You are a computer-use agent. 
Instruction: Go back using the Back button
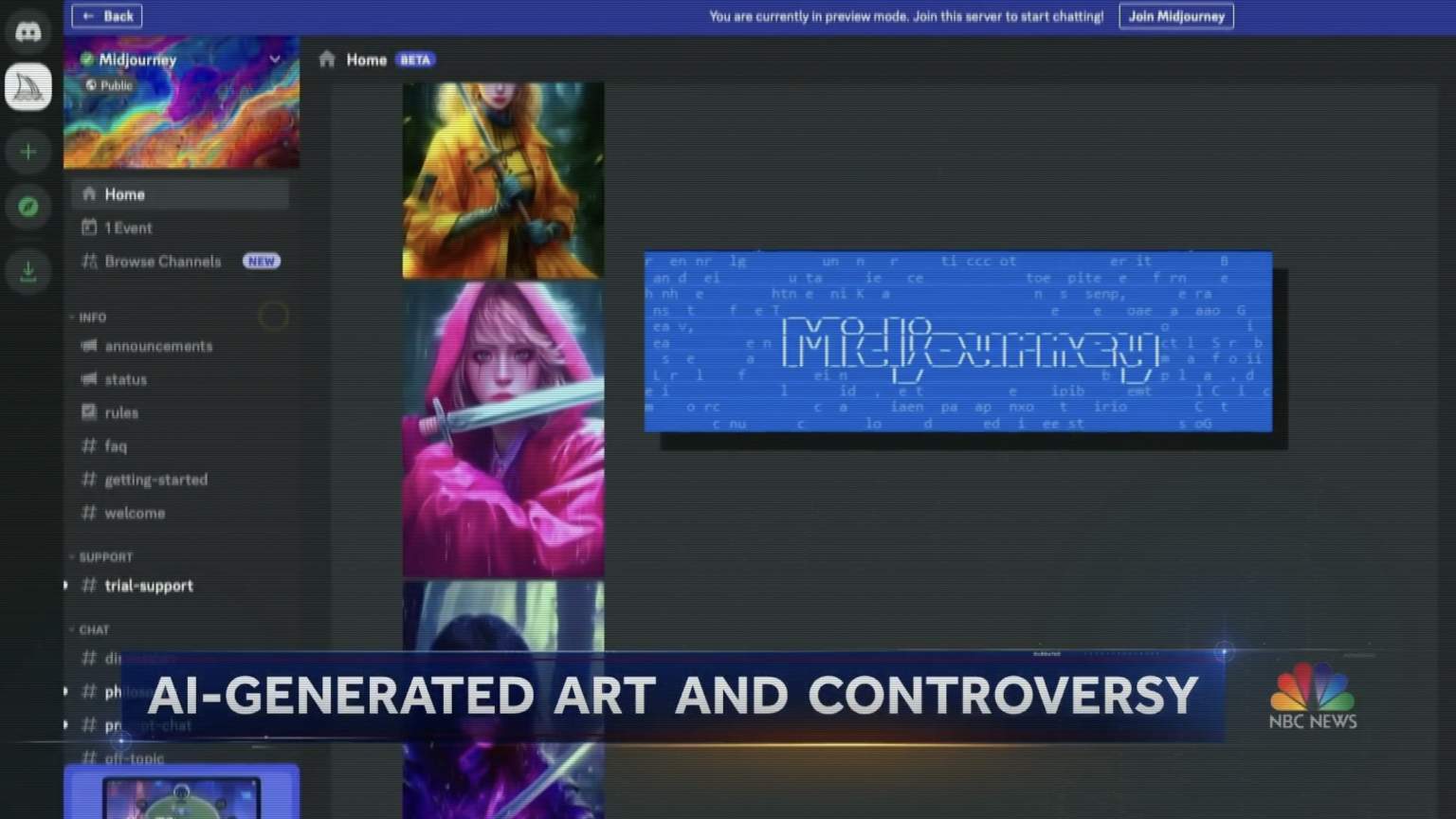click(107, 16)
